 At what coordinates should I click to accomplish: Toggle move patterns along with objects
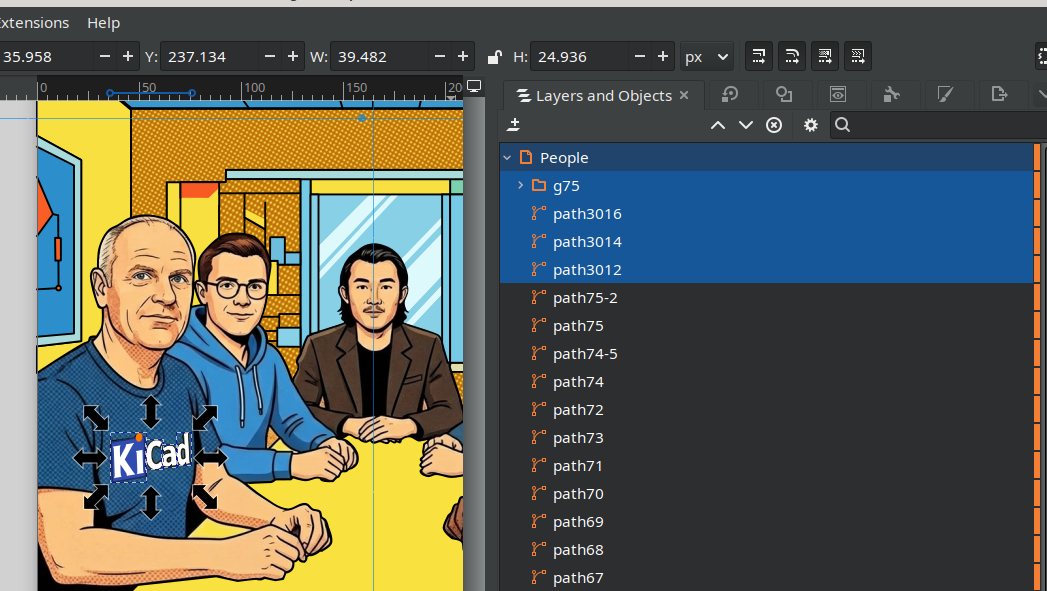(x=857, y=56)
